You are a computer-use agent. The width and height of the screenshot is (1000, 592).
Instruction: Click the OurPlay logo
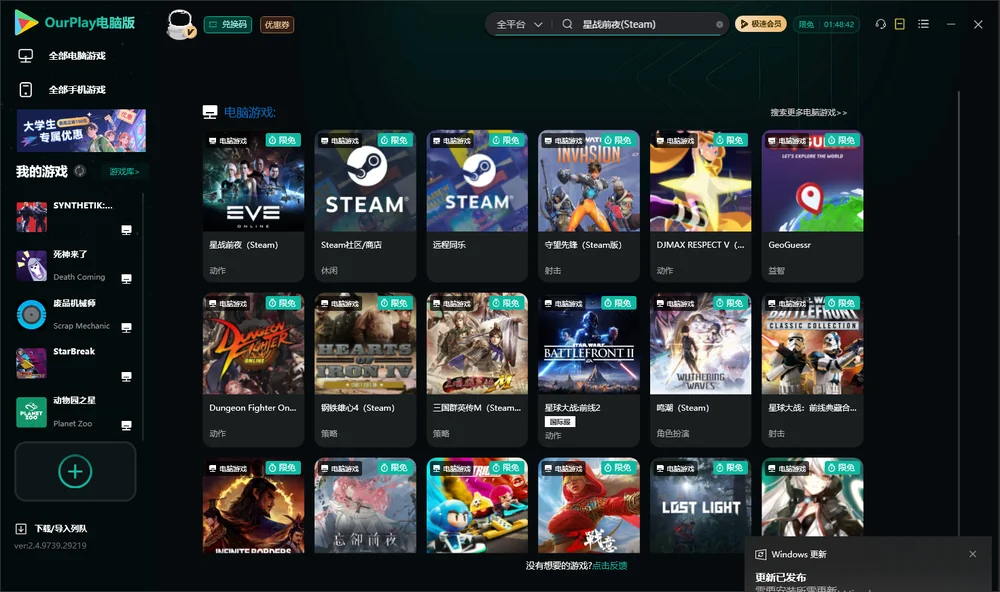coord(75,23)
